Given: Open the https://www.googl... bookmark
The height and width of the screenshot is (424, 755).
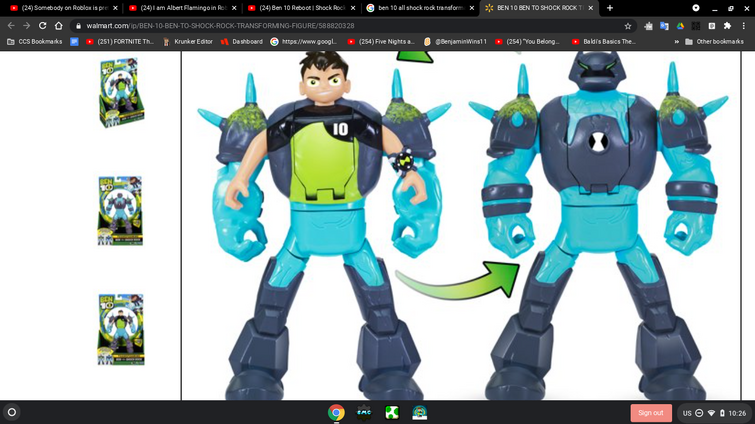Looking at the screenshot, I should click(x=304, y=42).
